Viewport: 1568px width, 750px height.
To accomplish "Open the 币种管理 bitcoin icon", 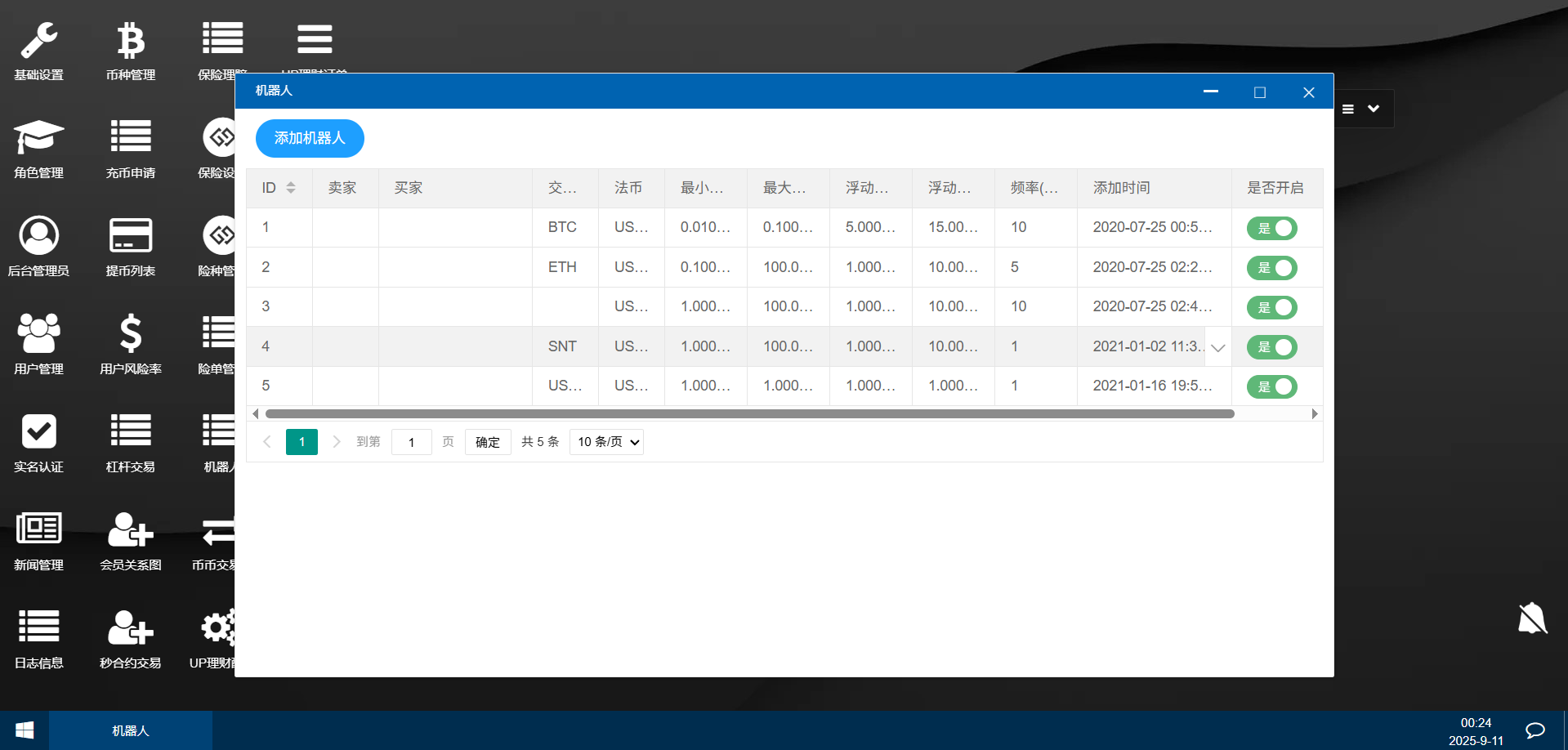I will pos(131,41).
